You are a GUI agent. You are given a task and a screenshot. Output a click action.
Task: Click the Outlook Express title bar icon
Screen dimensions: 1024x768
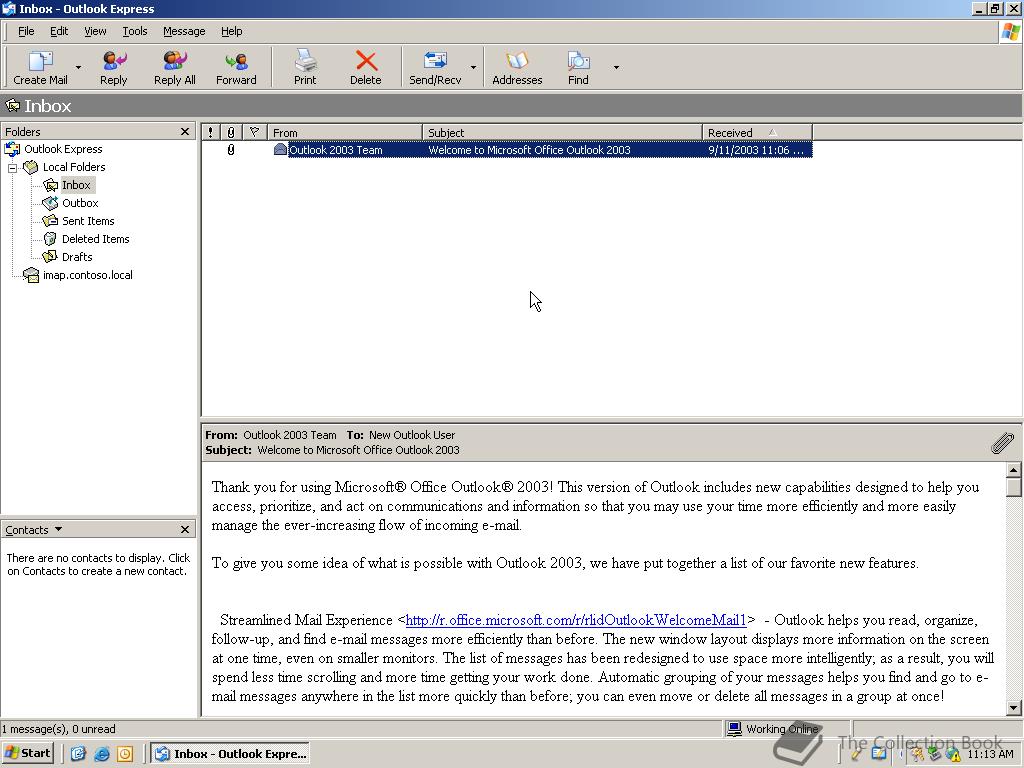(8, 8)
